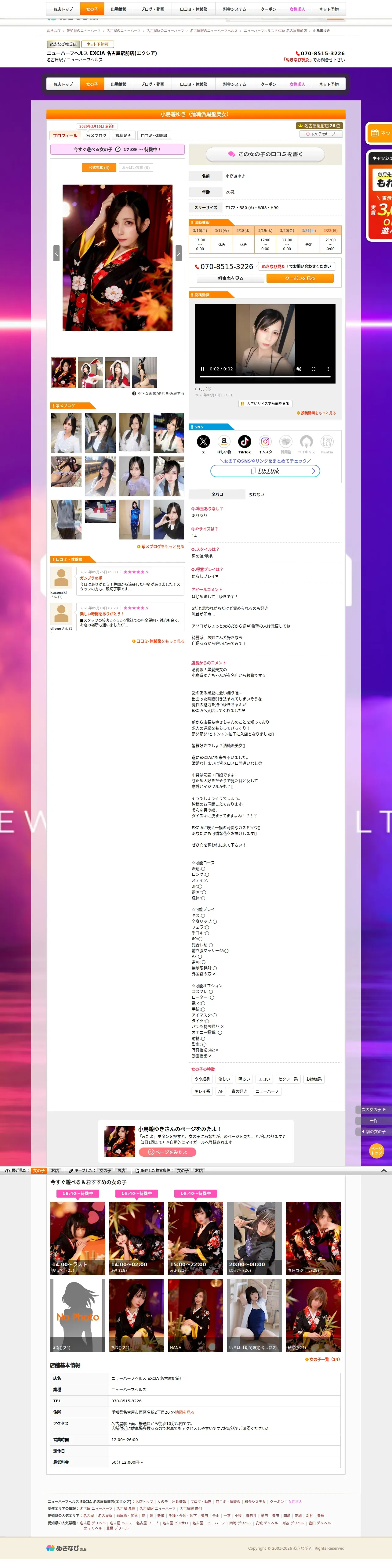Viewport: 392px width, 1568px height.
Task: Open the 小鳥遊ゆき breadcrumb entry
Action: click(321, 31)
